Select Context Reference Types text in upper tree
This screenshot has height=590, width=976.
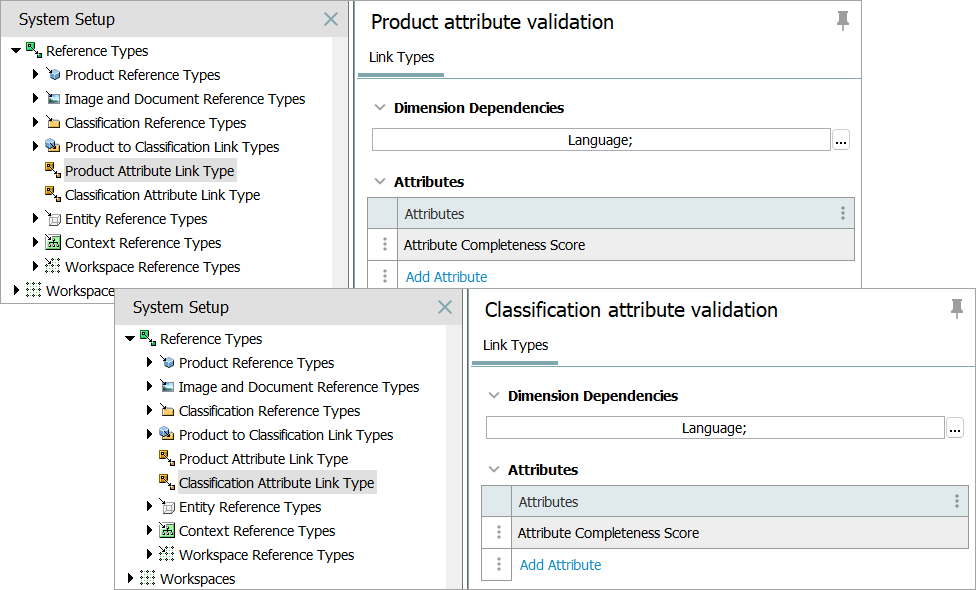(x=143, y=243)
